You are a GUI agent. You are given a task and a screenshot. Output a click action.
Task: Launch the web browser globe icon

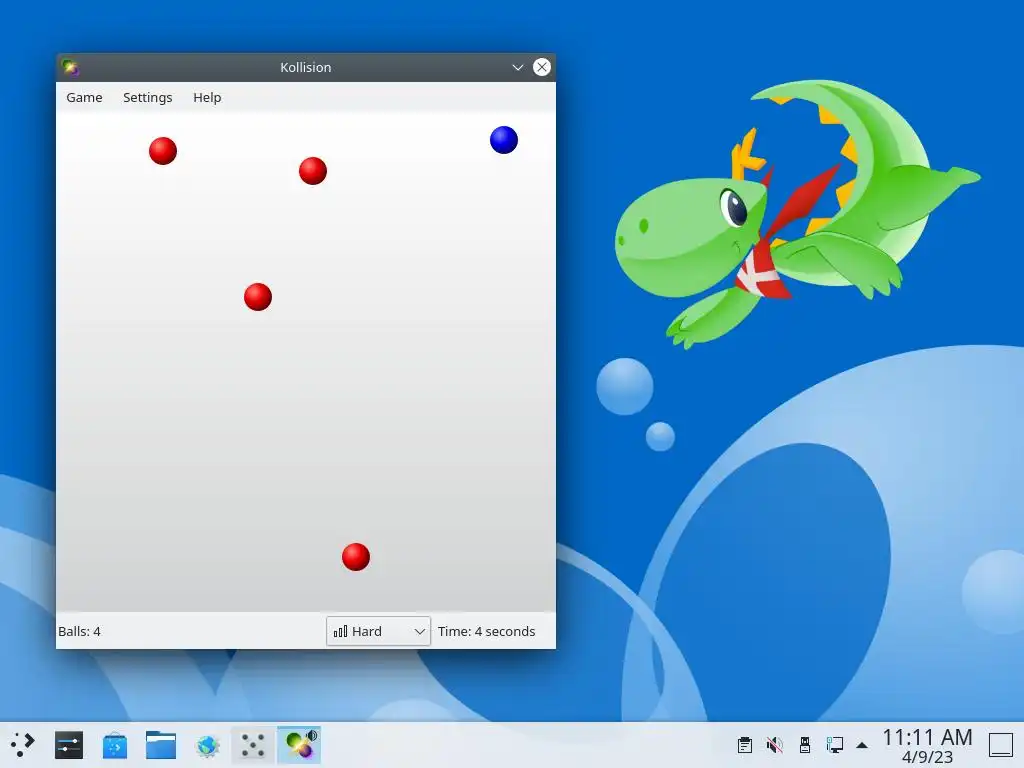coord(207,744)
